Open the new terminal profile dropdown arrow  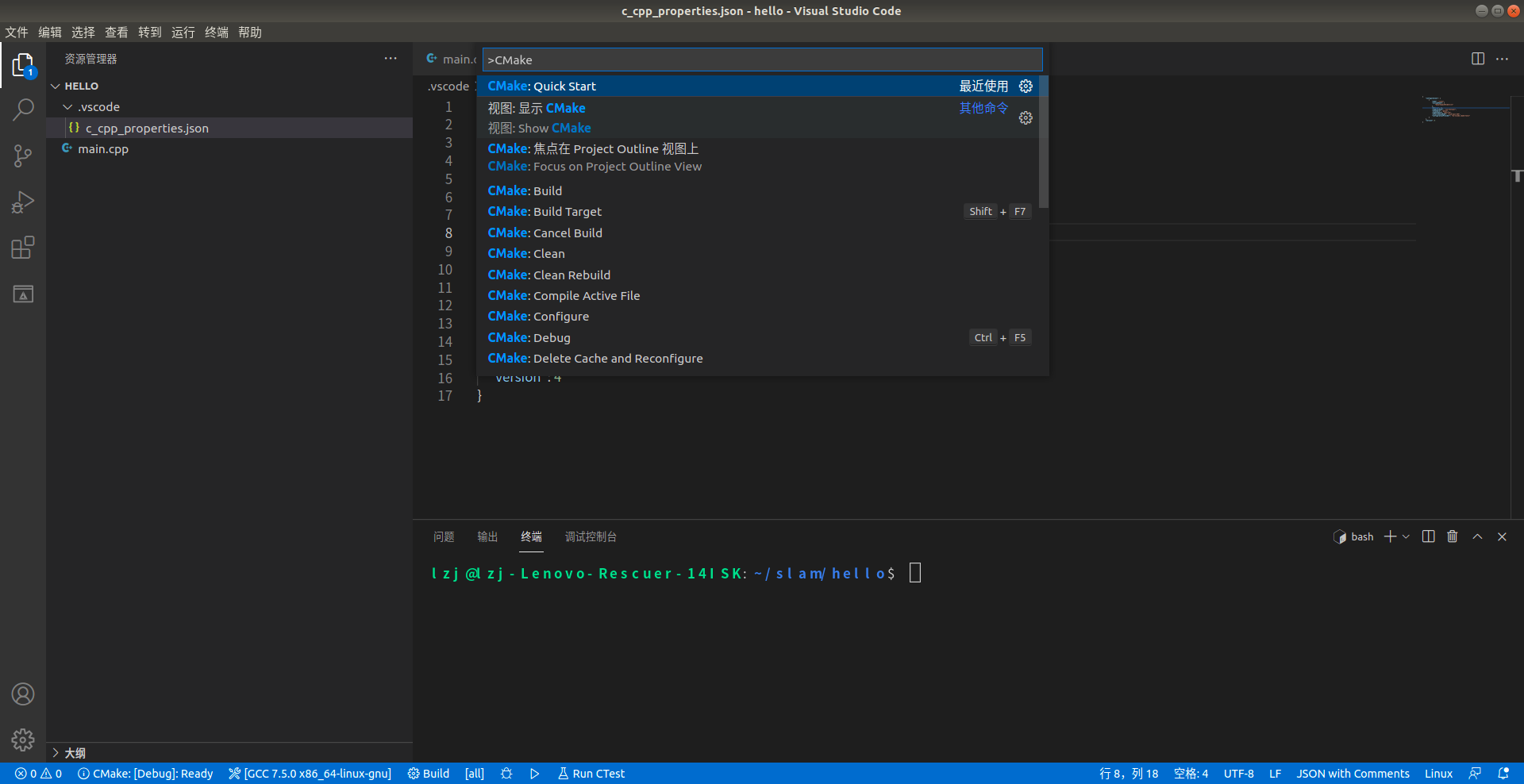tap(1406, 536)
